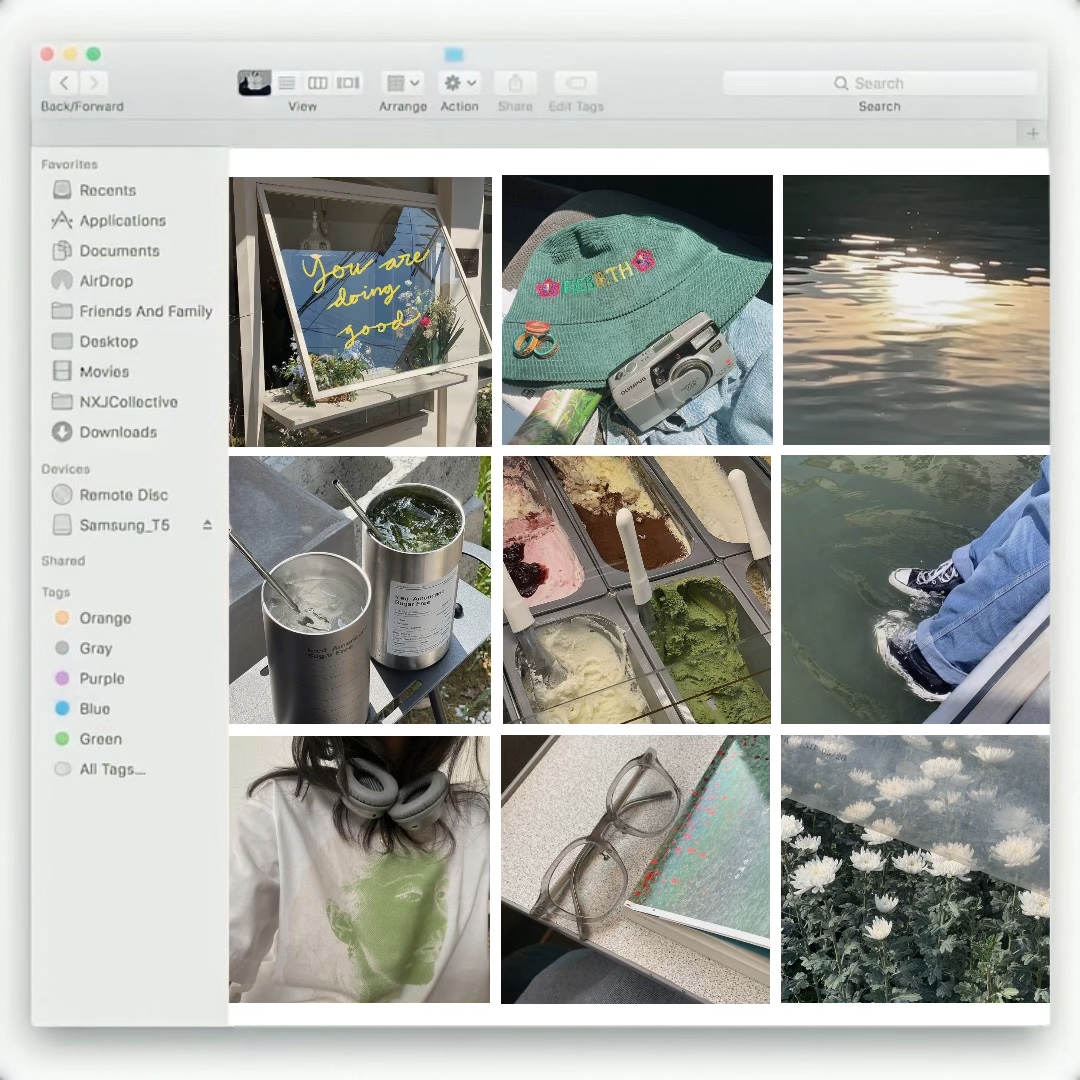Open Downloads folder in the sidebar

[x=117, y=432]
